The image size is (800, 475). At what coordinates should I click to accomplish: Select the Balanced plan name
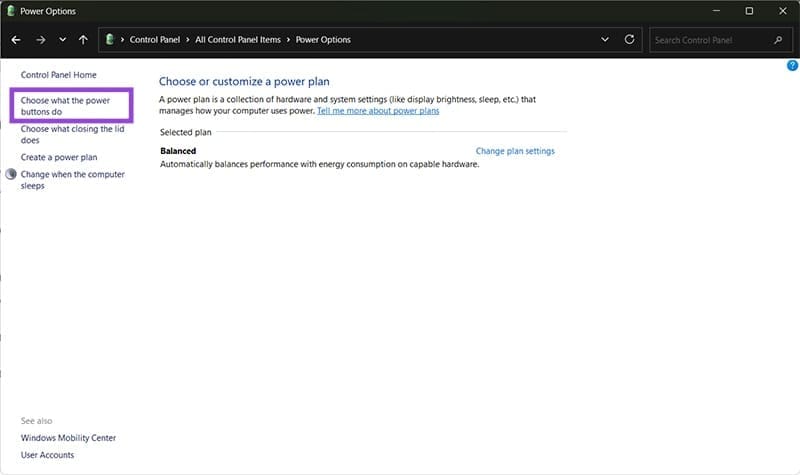[x=178, y=151]
